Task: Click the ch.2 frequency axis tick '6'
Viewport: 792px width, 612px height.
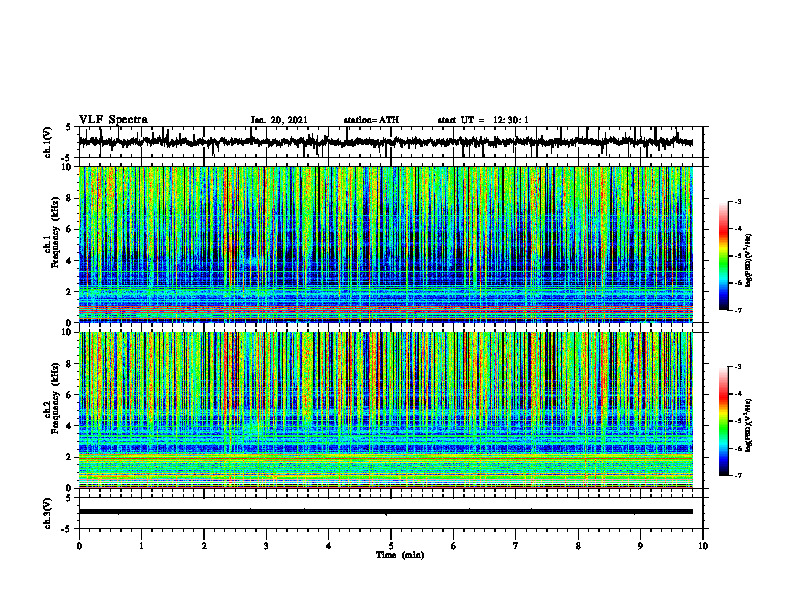Action: tap(70, 395)
